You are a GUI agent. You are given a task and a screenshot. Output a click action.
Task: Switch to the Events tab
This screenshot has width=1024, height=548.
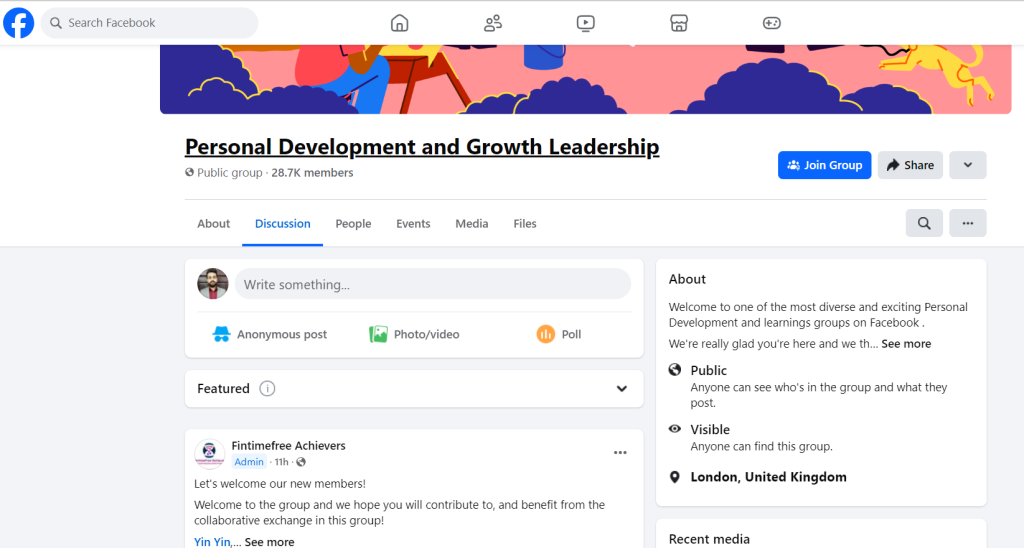tap(413, 223)
